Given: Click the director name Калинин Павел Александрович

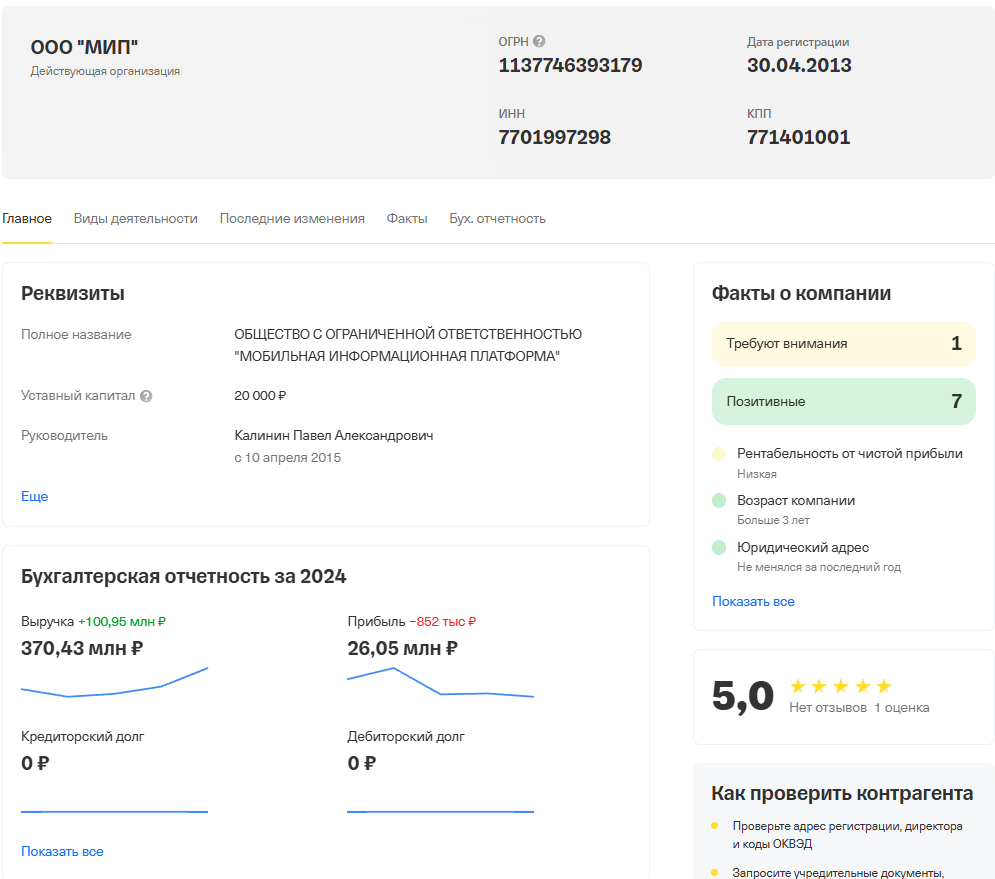Looking at the screenshot, I should pos(335,436).
